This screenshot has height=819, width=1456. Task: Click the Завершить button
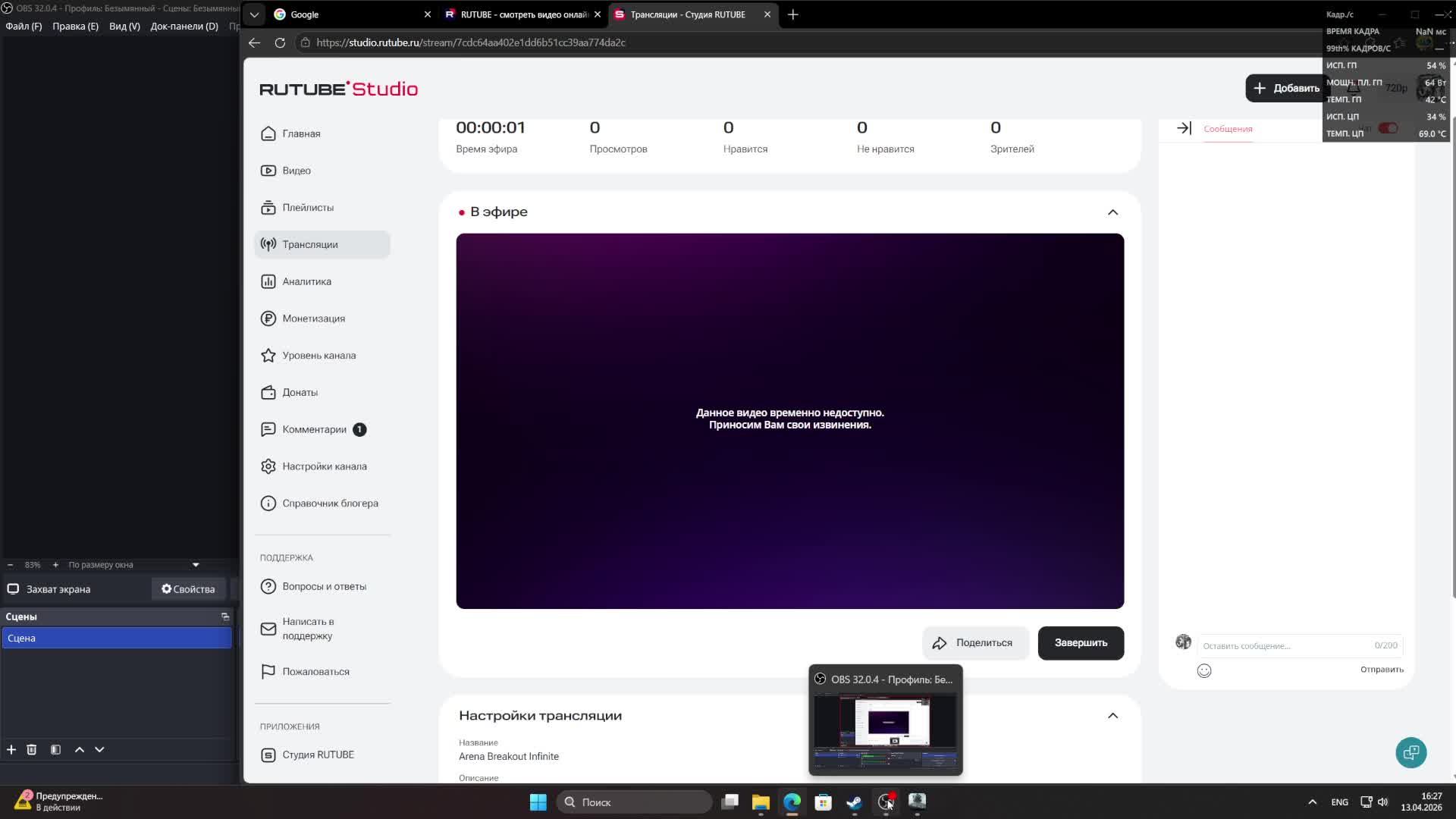click(x=1081, y=643)
